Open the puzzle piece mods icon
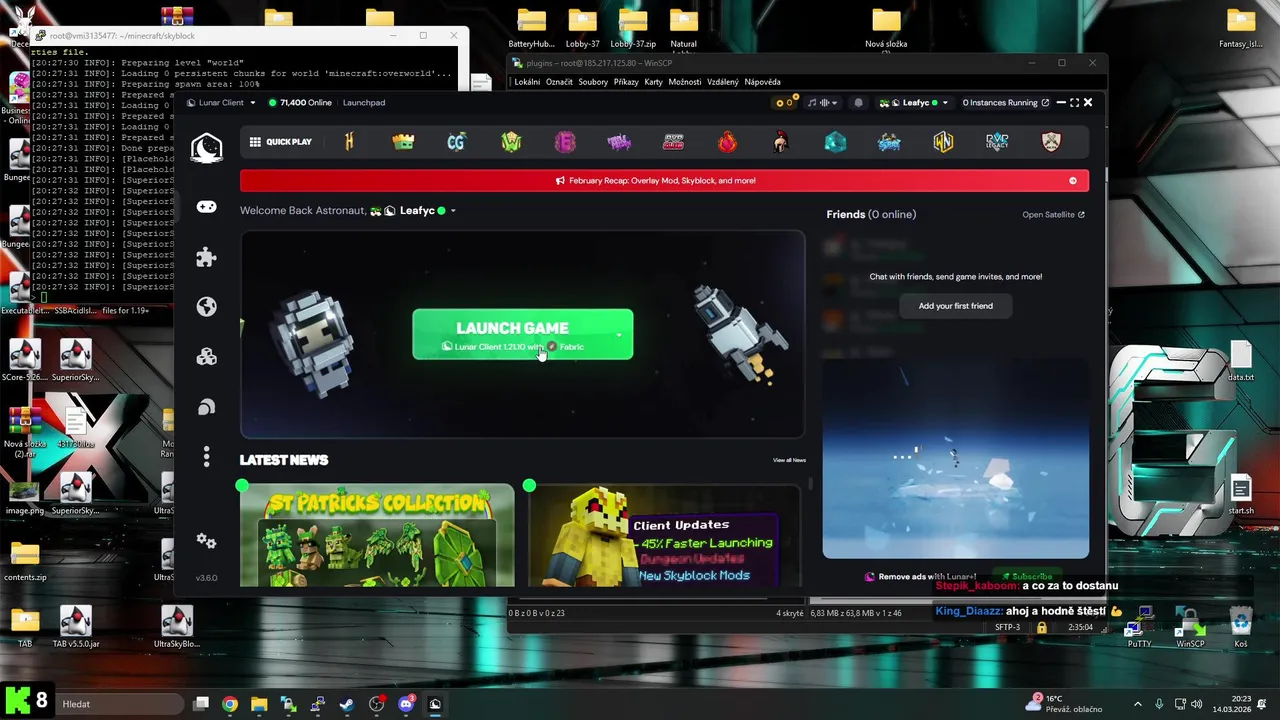Screen dimensions: 1280x720 click(206, 257)
